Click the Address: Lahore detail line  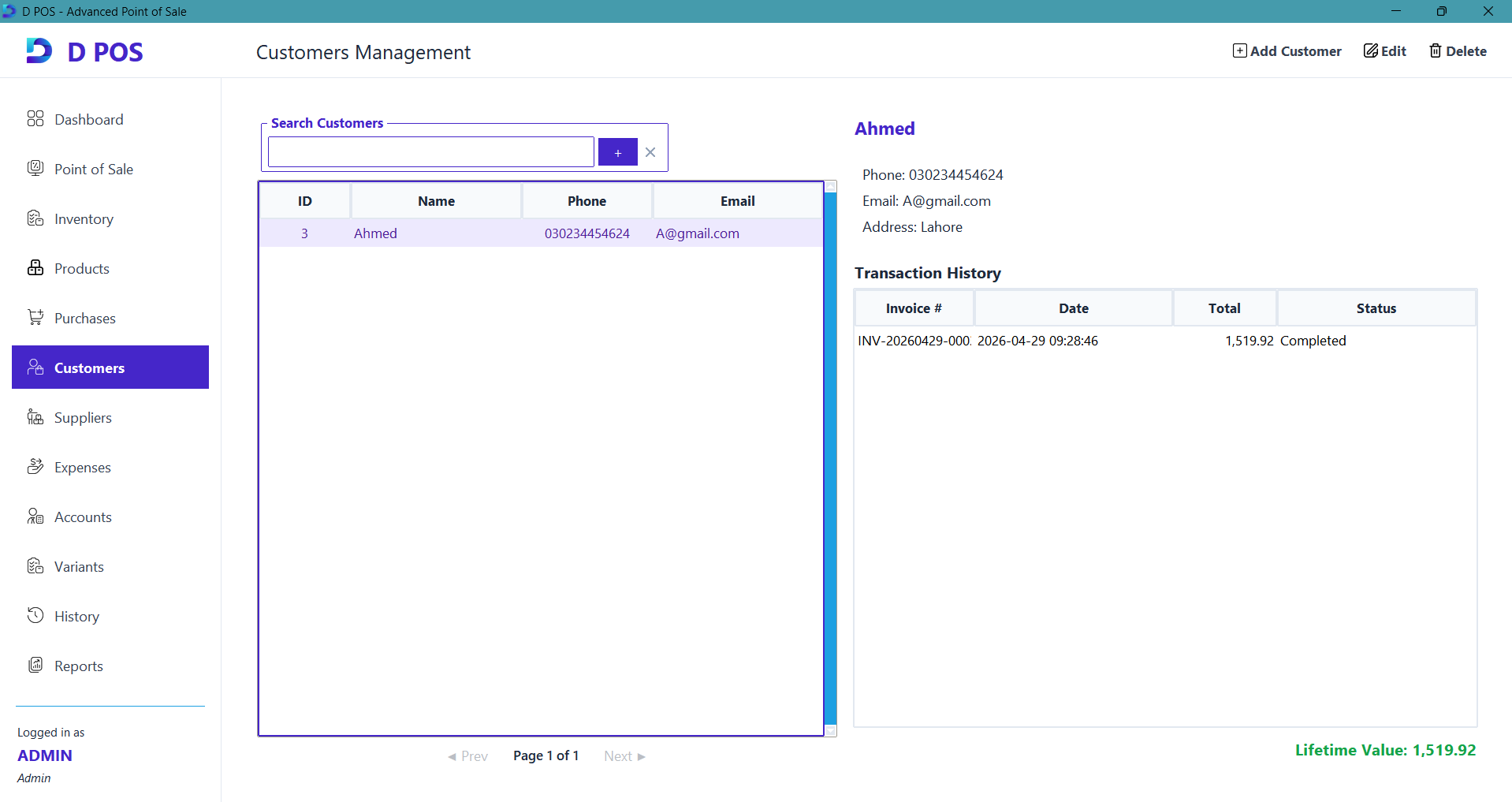click(x=912, y=227)
